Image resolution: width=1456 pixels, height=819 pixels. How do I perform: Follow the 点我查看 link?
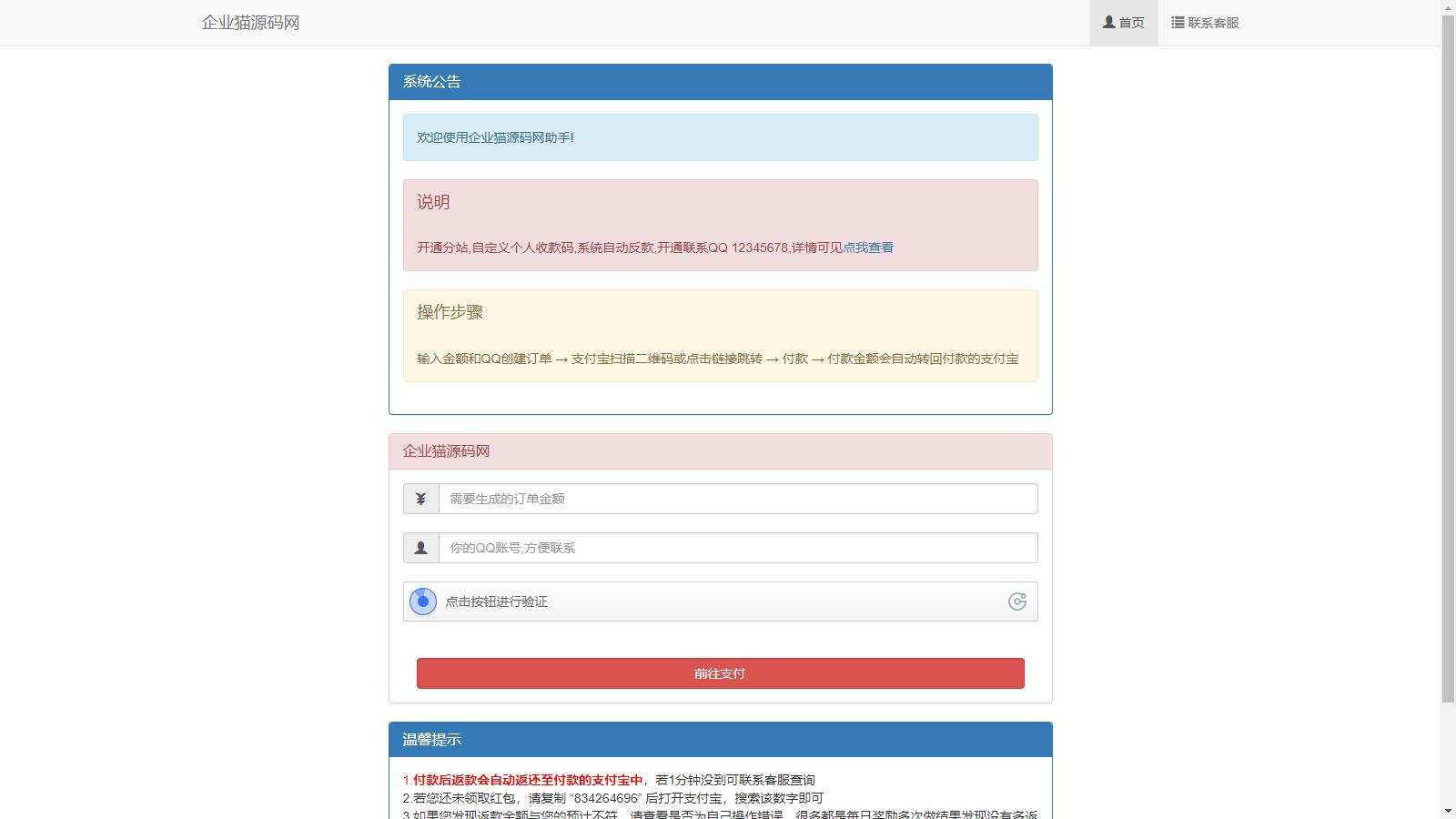(x=868, y=248)
